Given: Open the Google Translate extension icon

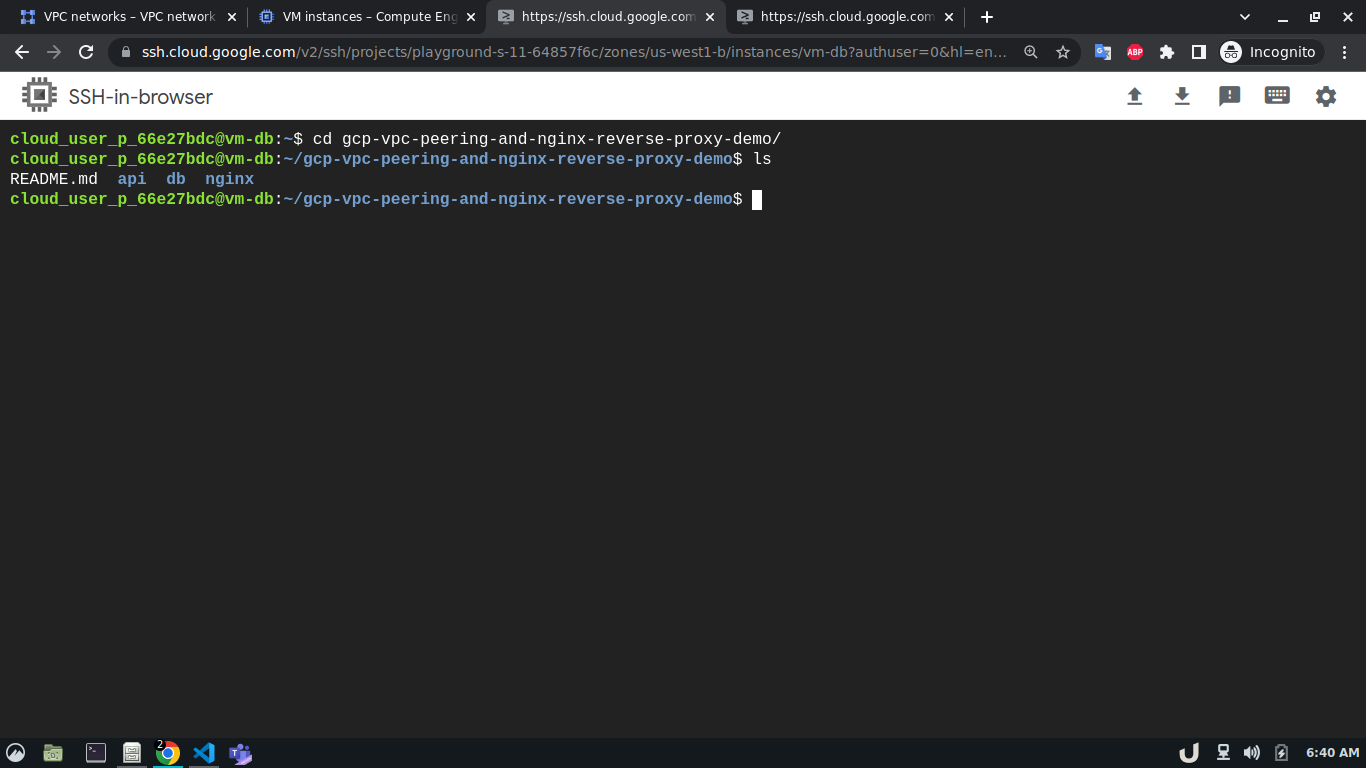Looking at the screenshot, I should coord(1103,52).
